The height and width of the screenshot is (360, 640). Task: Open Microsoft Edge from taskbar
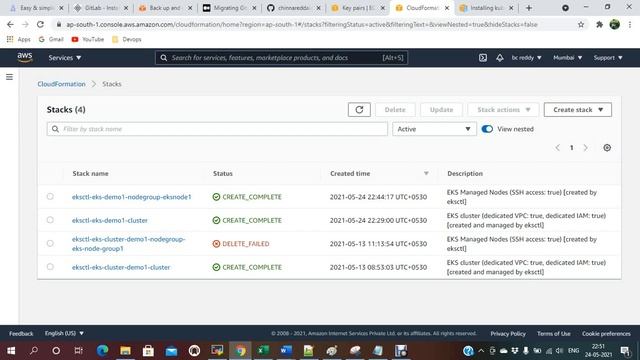coord(102,350)
